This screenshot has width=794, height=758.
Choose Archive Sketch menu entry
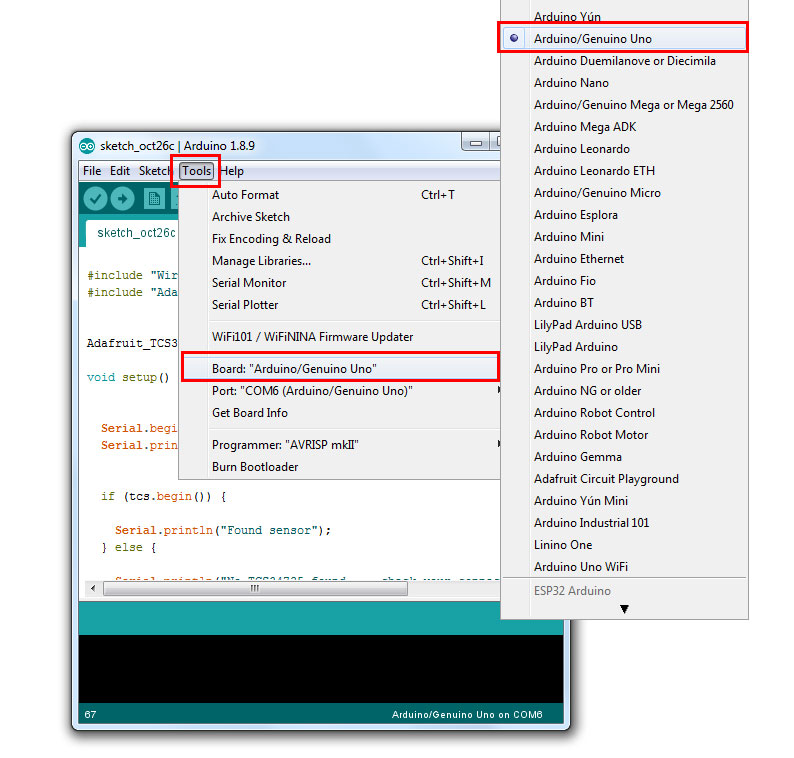(340, 217)
